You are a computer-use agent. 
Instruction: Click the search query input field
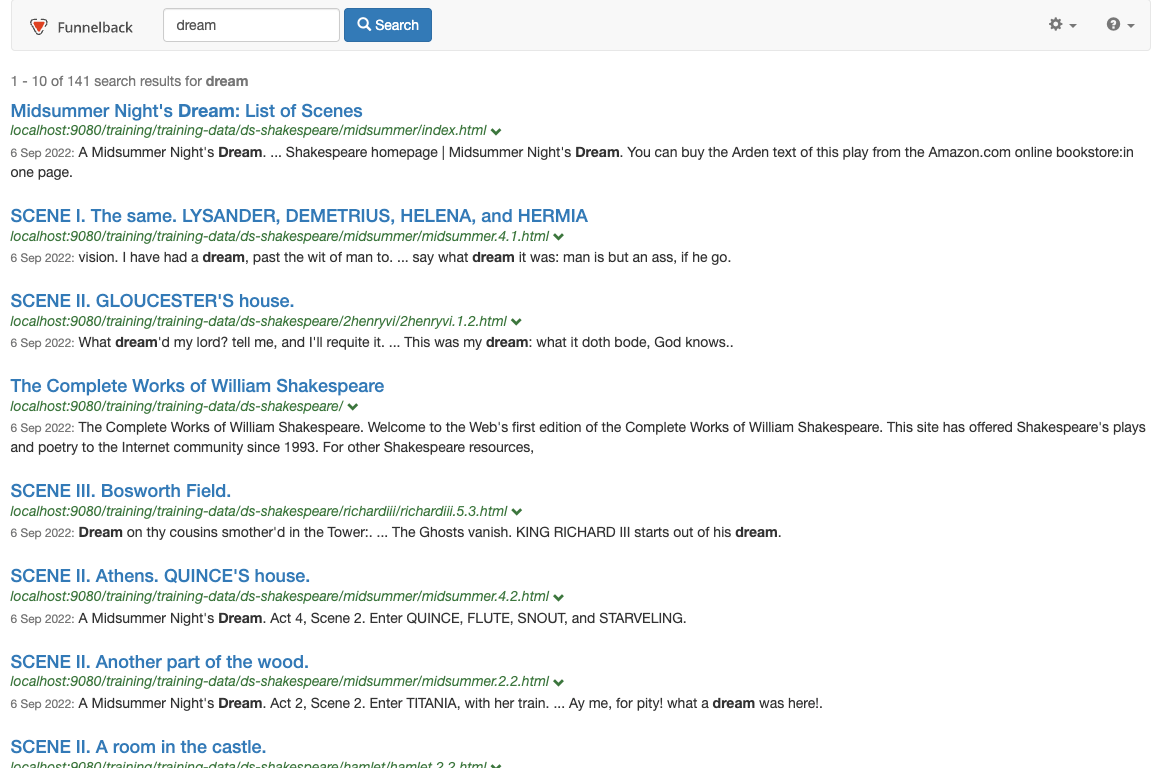251,25
